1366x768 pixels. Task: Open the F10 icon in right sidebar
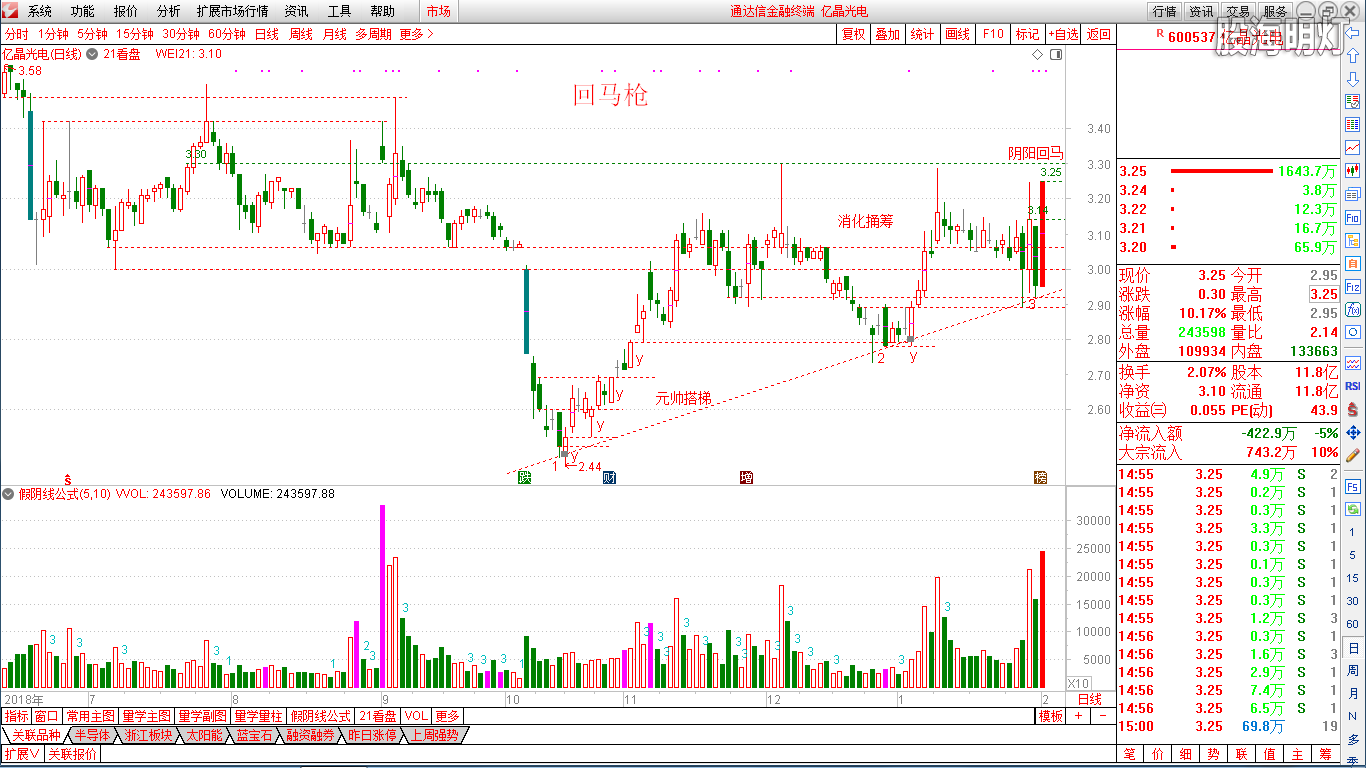(x=1353, y=217)
